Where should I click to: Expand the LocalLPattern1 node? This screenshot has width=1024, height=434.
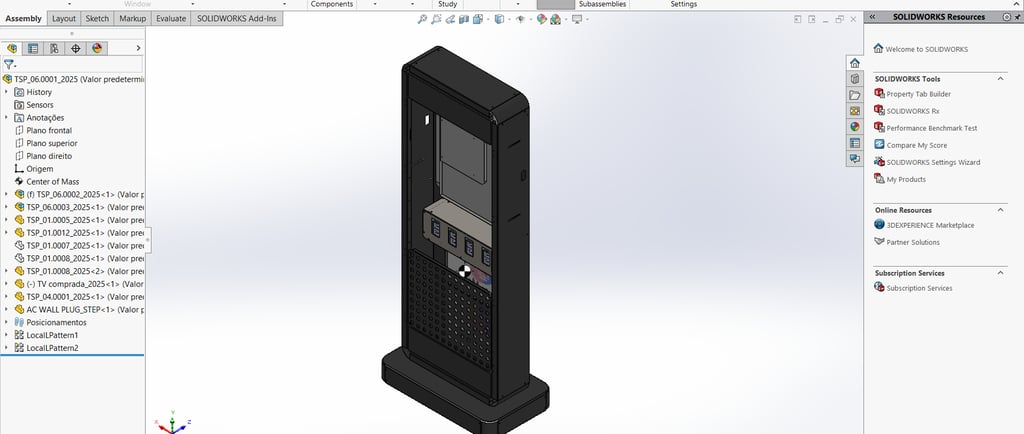[x=7, y=335]
